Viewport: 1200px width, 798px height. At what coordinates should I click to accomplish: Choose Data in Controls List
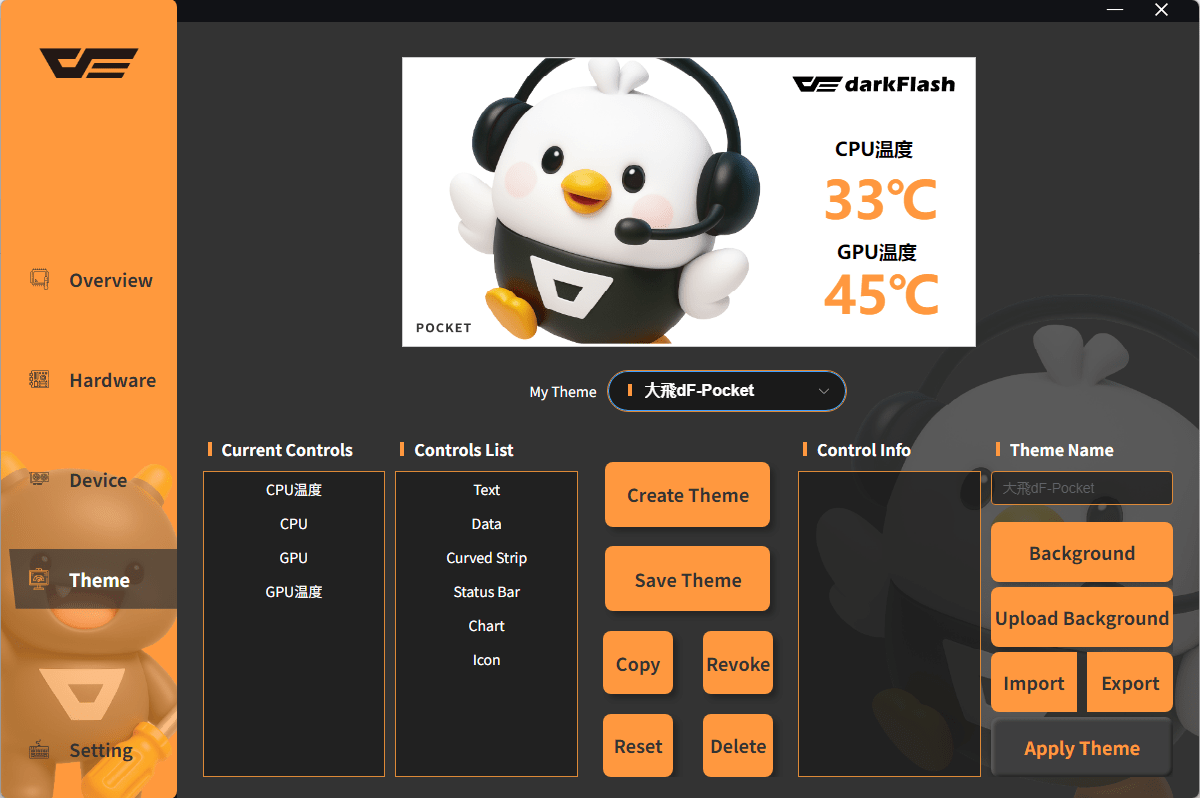[487, 524]
